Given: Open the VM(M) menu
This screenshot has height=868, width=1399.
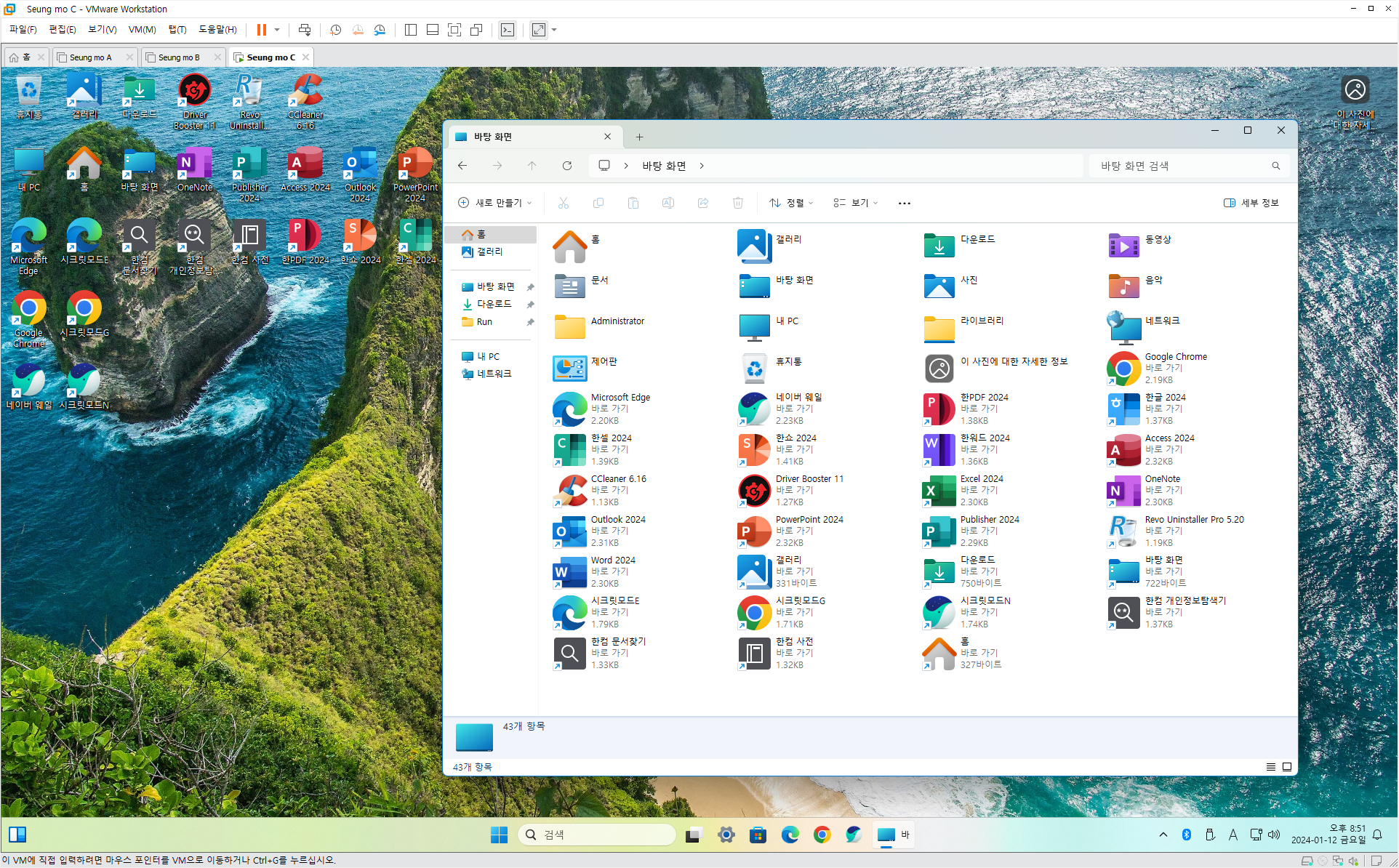Looking at the screenshot, I should point(142,30).
